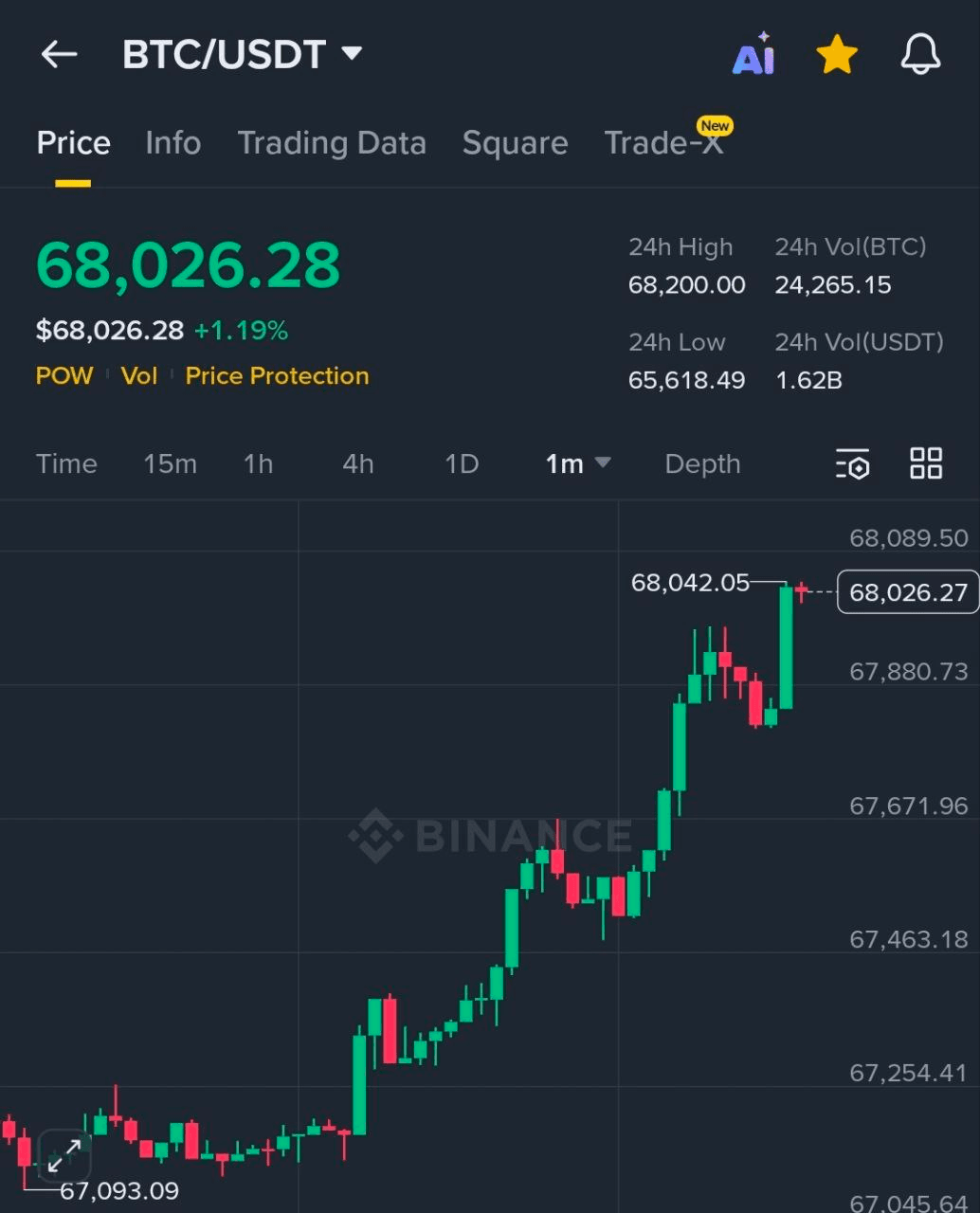
Task: Open the Trading Data tab
Action: click(331, 143)
